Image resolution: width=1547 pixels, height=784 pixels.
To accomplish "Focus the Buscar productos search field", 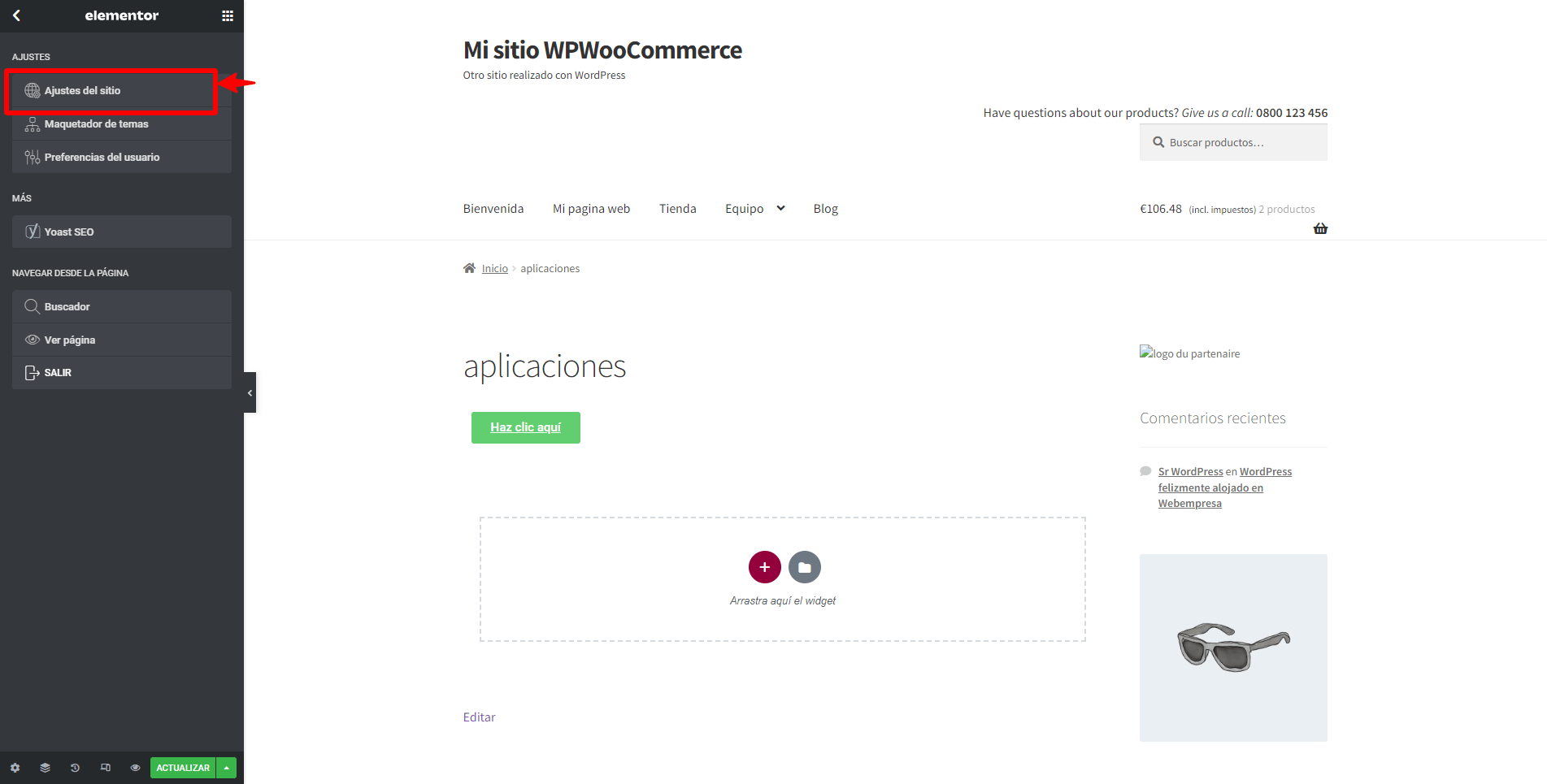I will pyautogui.click(x=1233, y=142).
